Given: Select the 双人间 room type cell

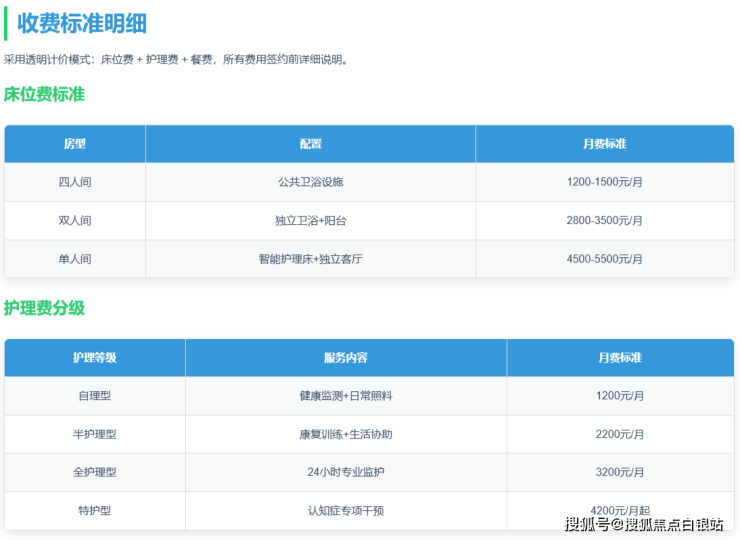Looking at the screenshot, I should [75, 220].
